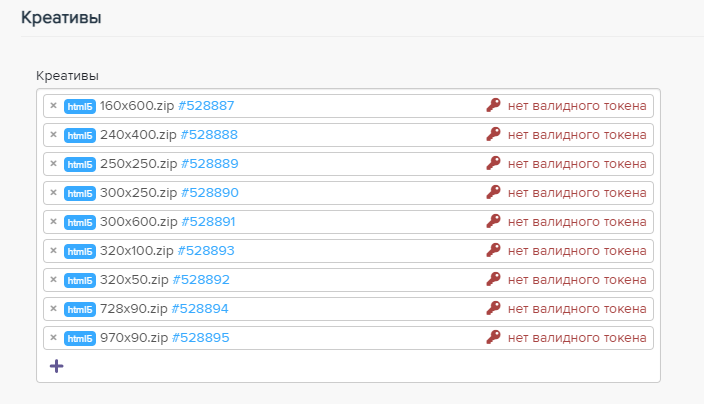Remove the 320x50.zip creative
The width and height of the screenshot is (704, 404).
(x=53, y=279)
